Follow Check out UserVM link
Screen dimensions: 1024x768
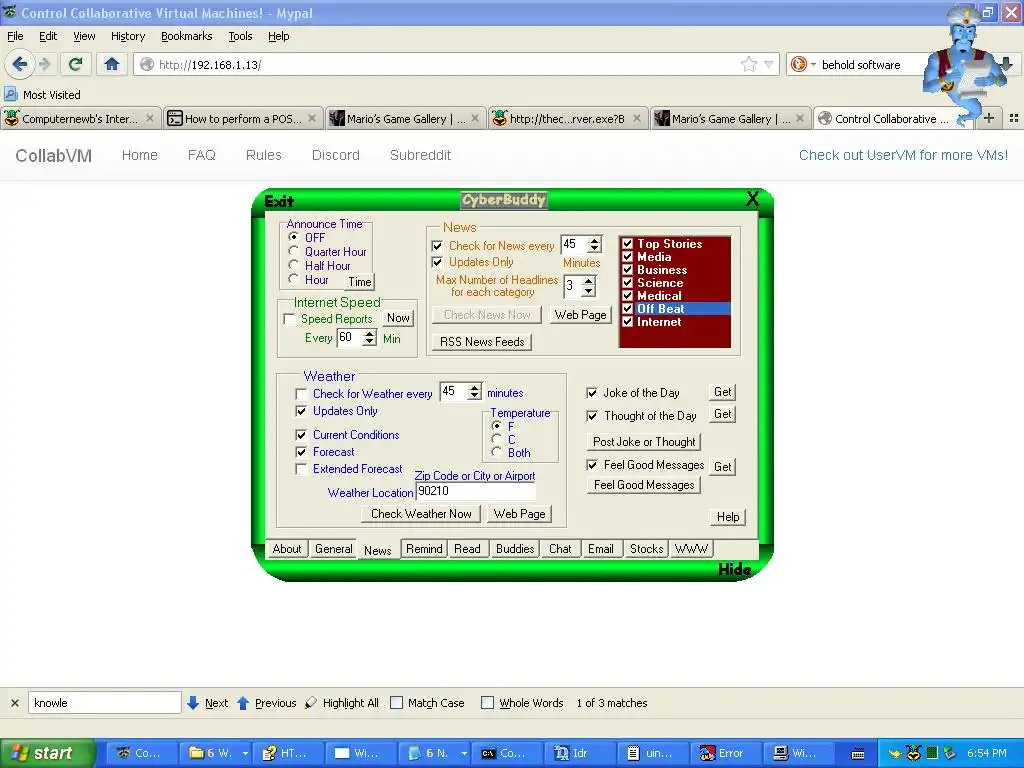903,155
